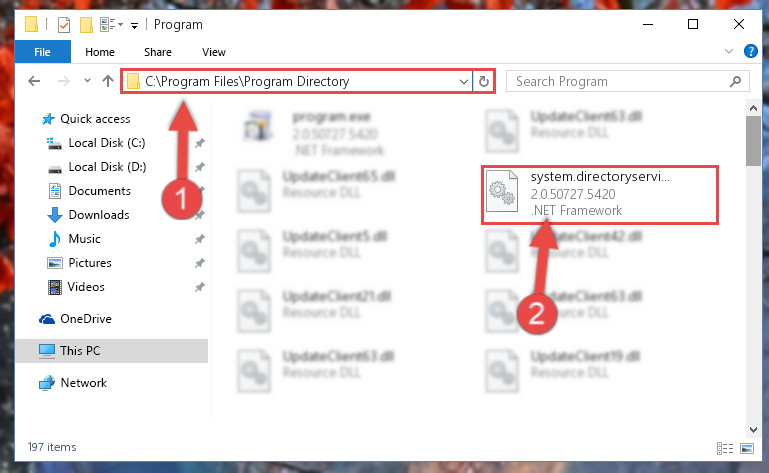Refresh the current folder view

[484, 81]
